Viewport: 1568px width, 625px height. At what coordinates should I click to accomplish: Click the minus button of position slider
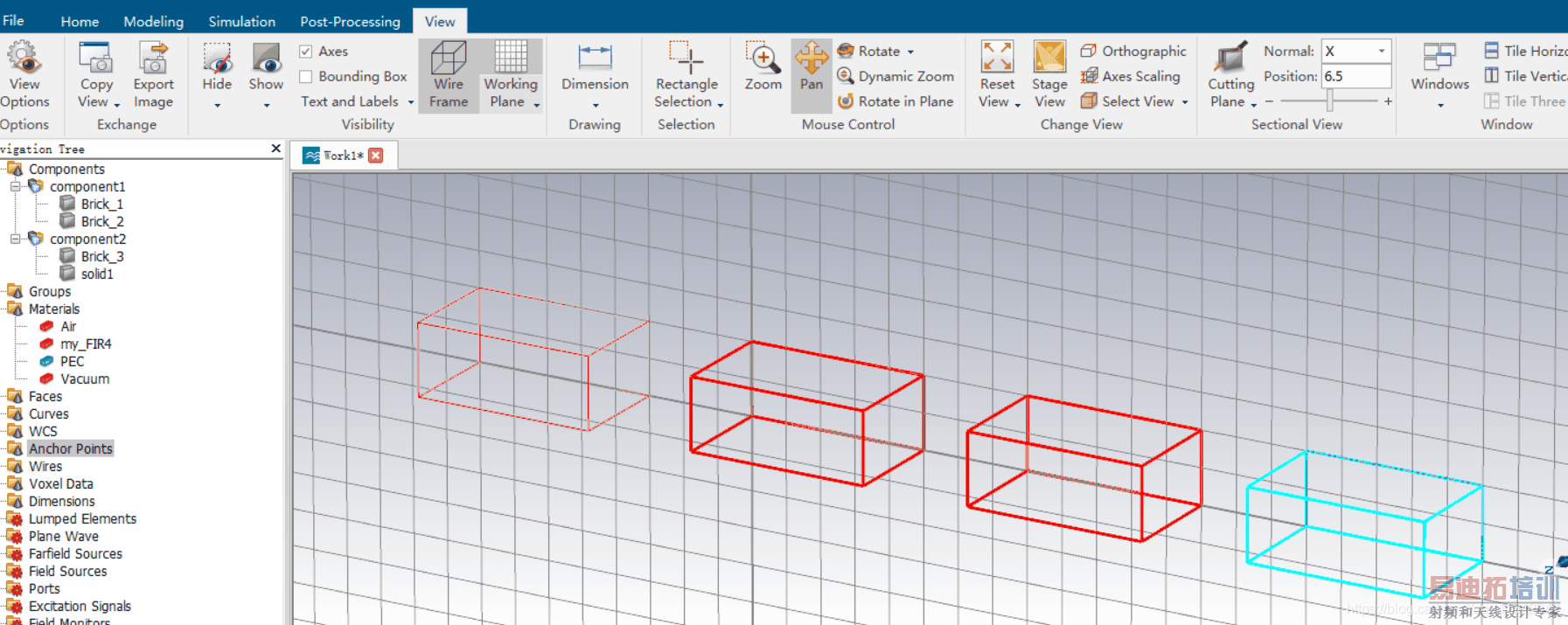[x=1270, y=101]
